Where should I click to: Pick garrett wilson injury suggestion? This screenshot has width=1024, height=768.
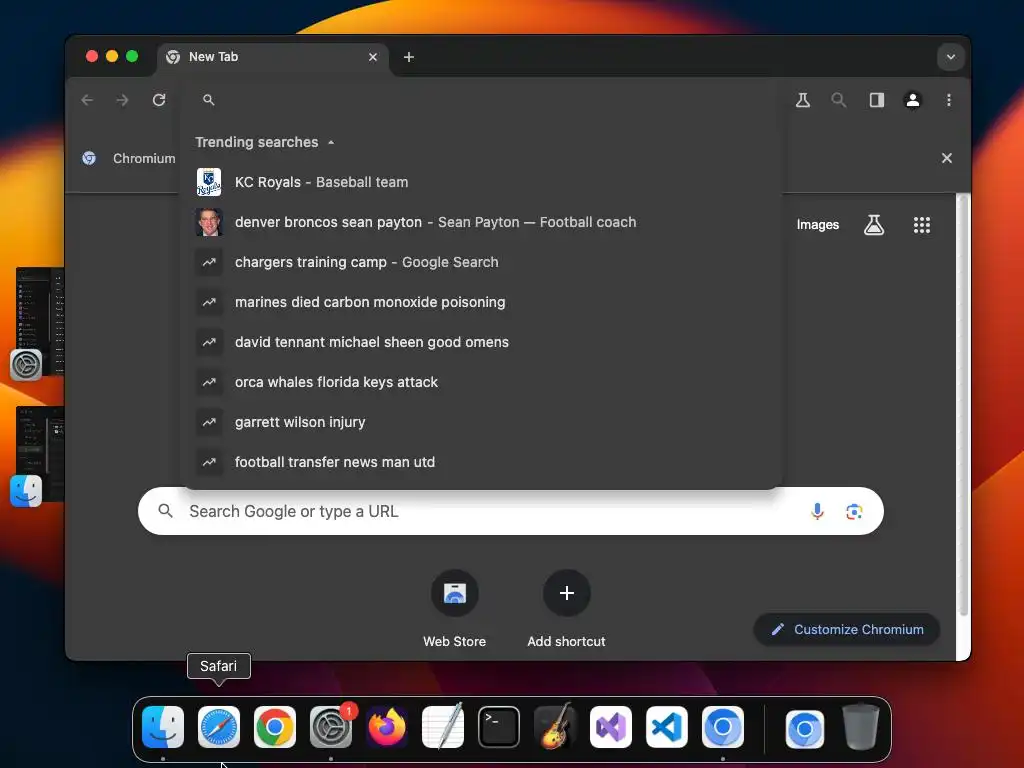click(481, 422)
